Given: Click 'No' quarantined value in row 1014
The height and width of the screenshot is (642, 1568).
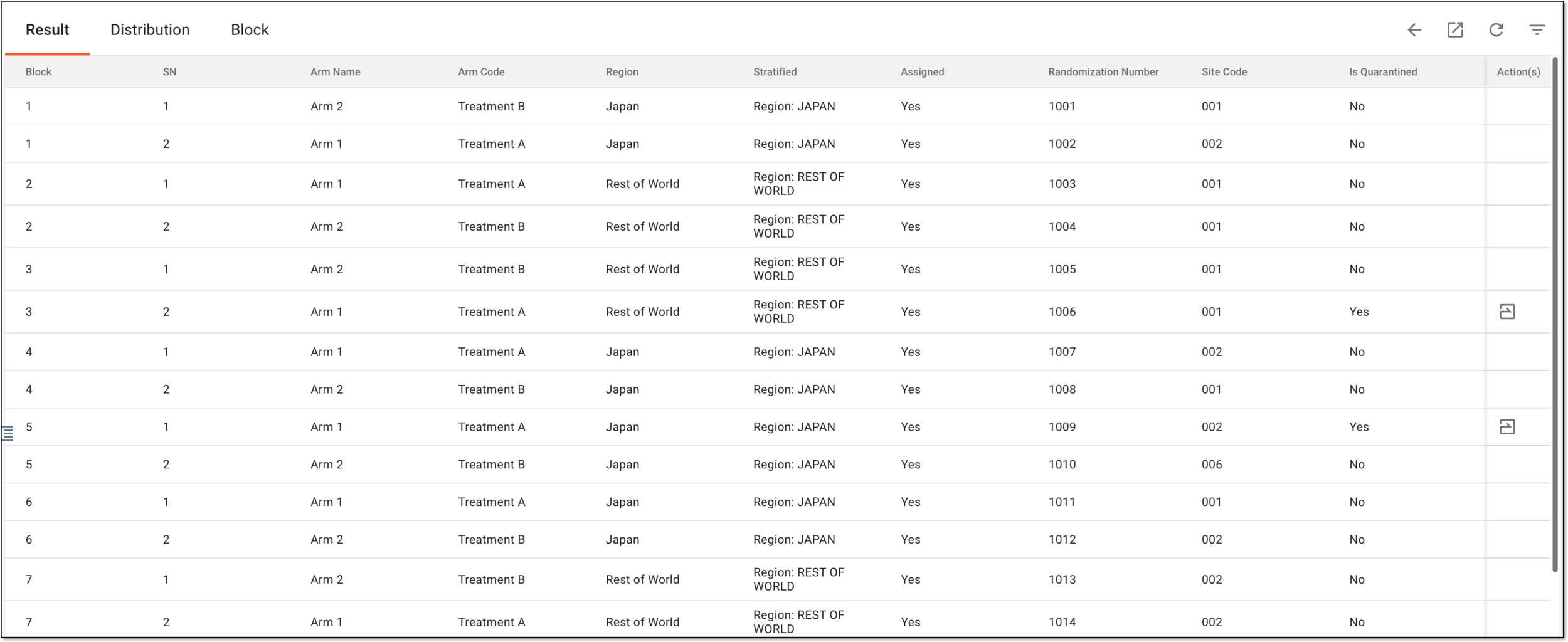Looking at the screenshot, I should tap(1357, 623).
